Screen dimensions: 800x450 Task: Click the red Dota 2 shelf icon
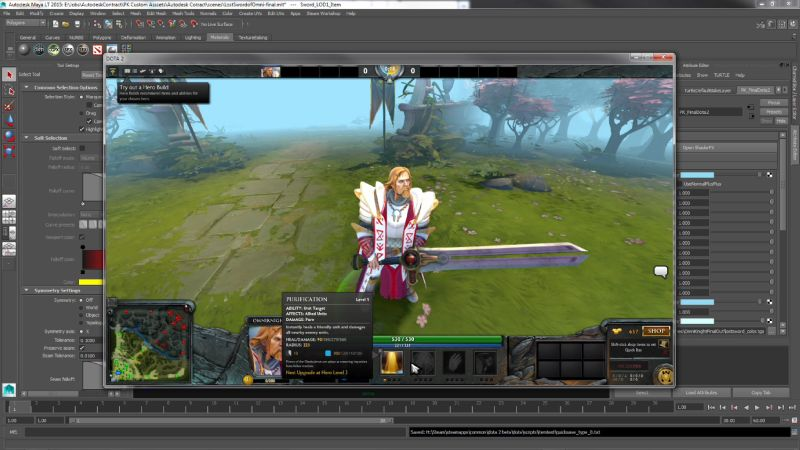97,48
